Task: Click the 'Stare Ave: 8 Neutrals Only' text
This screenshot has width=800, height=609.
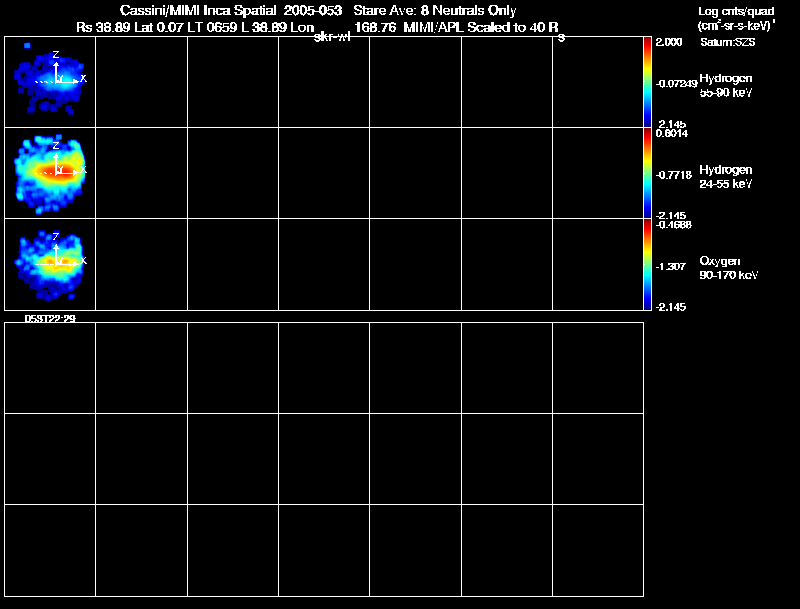Action: [x=435, y=11]
